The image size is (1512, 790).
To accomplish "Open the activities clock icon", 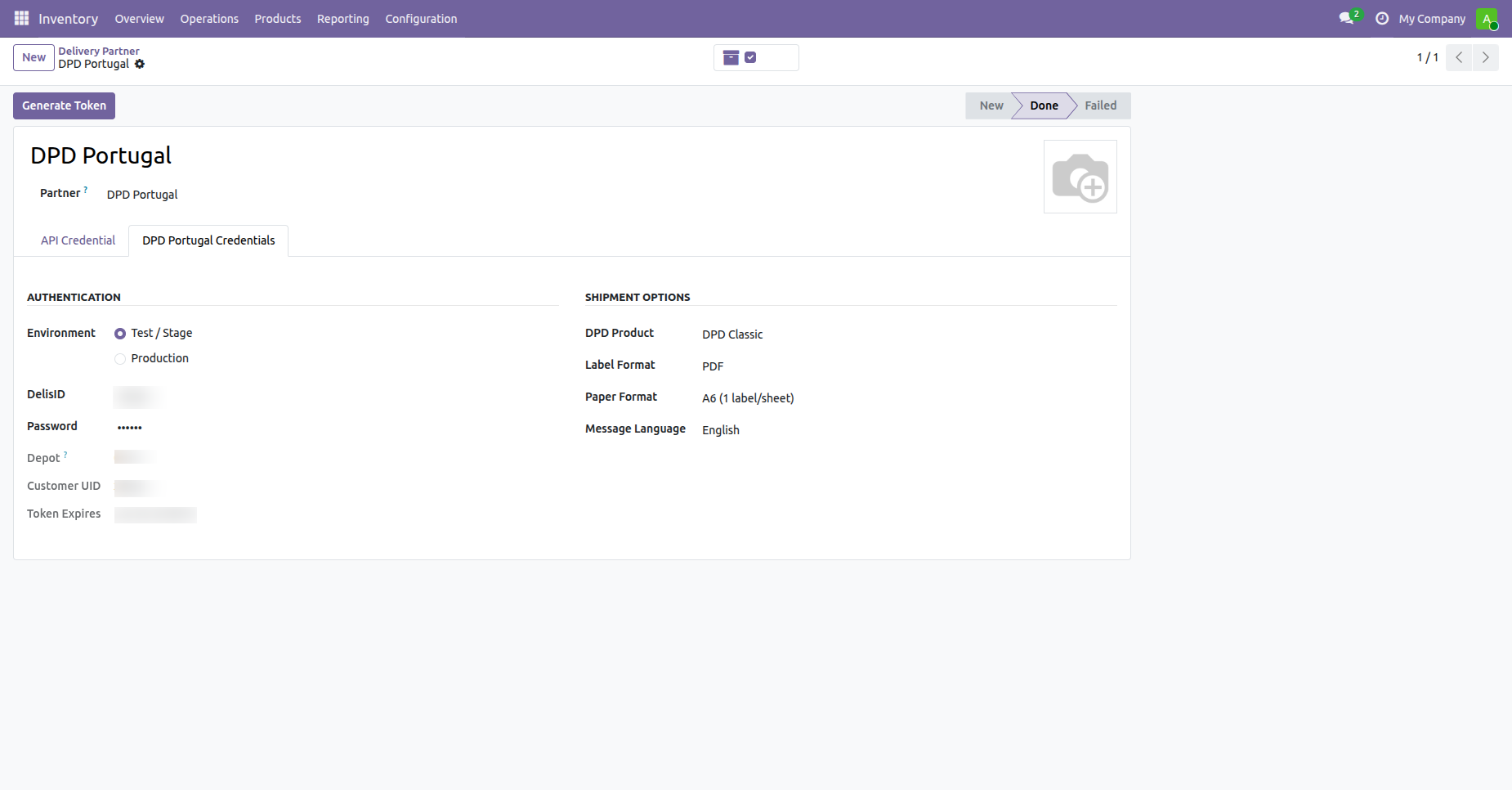I will click(x=1382, y=18).
